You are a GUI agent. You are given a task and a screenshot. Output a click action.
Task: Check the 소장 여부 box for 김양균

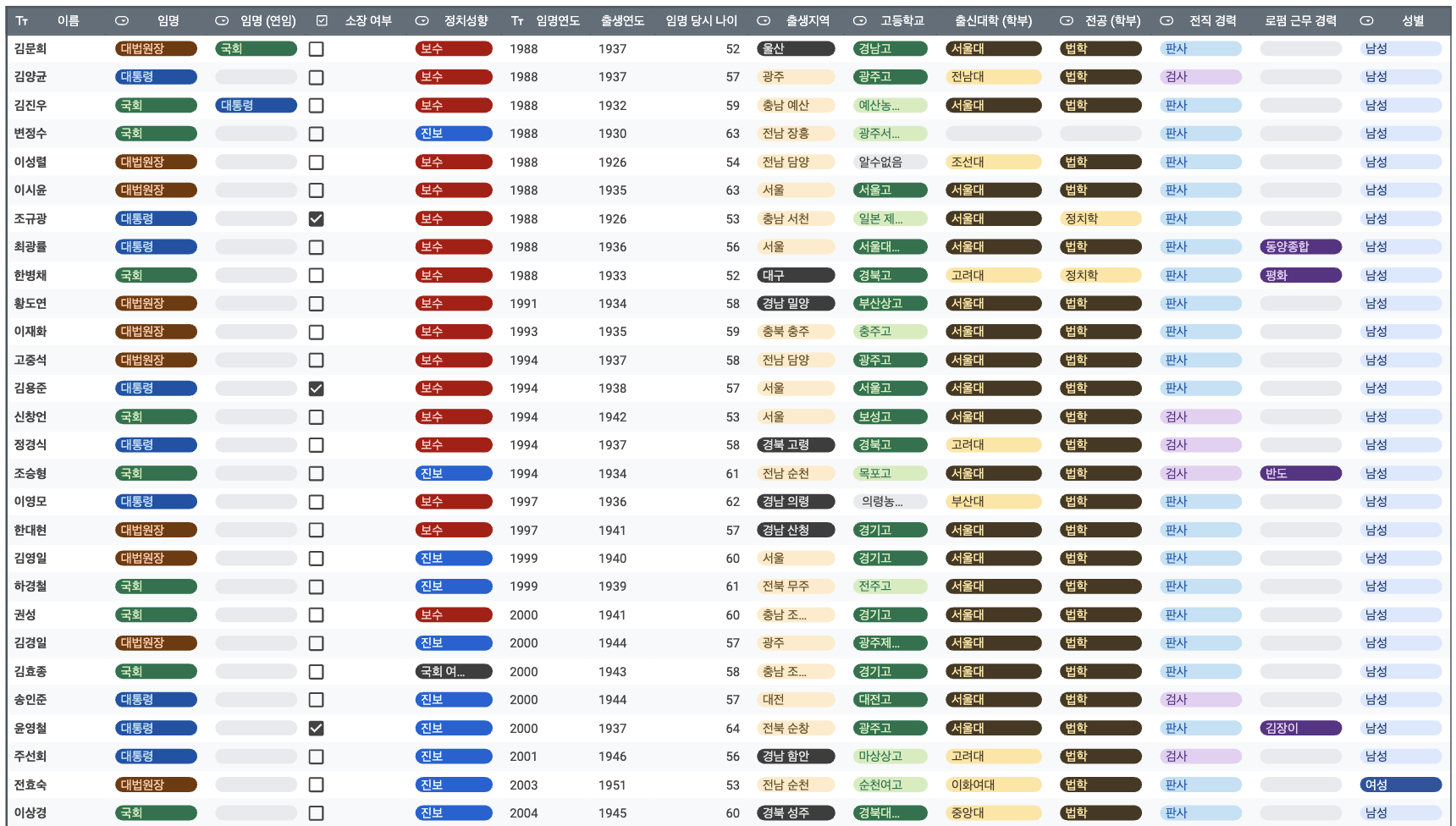click(316, 77)
